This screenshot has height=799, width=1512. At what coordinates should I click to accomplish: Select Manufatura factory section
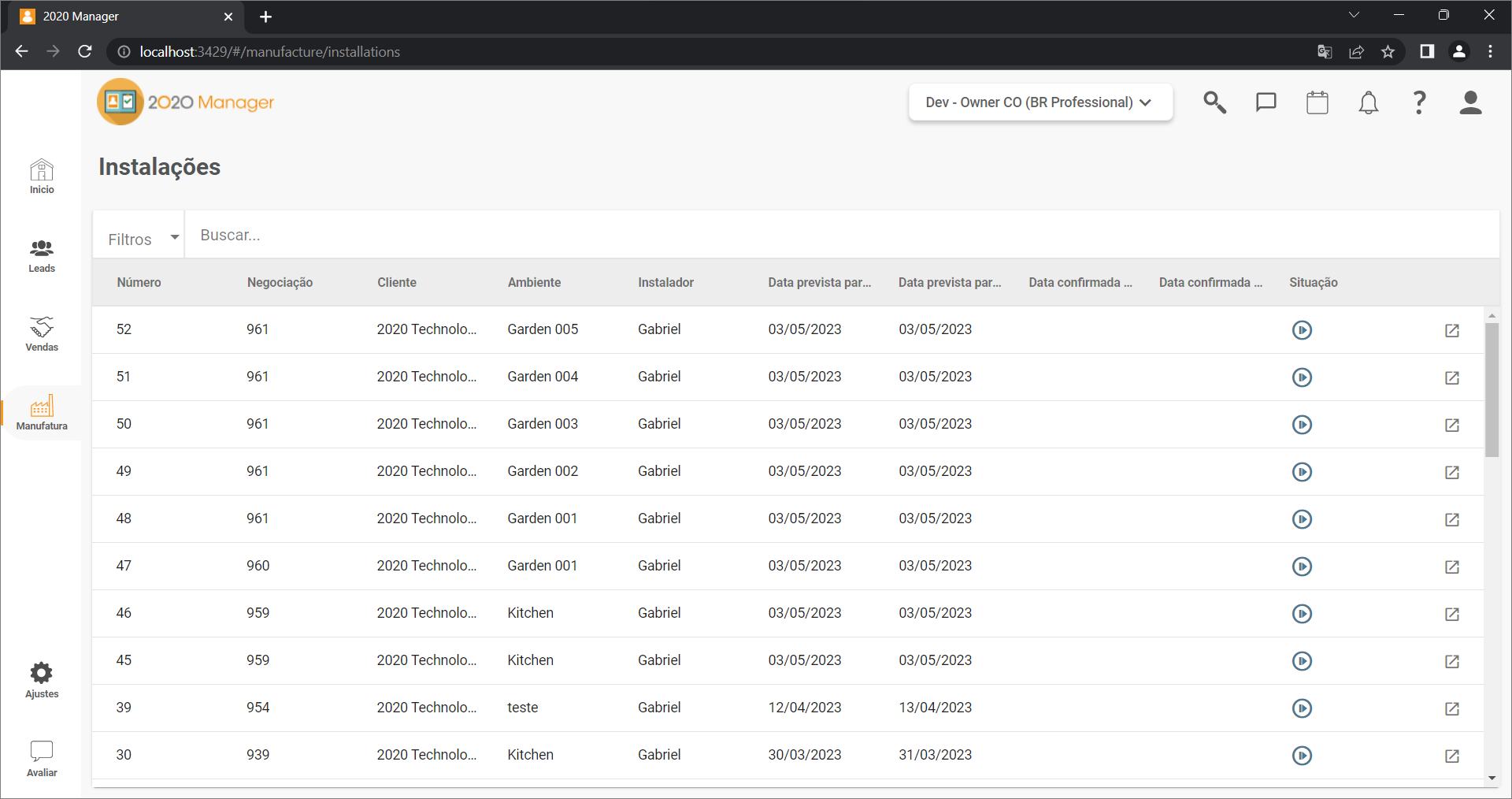[x=42, y=413]
